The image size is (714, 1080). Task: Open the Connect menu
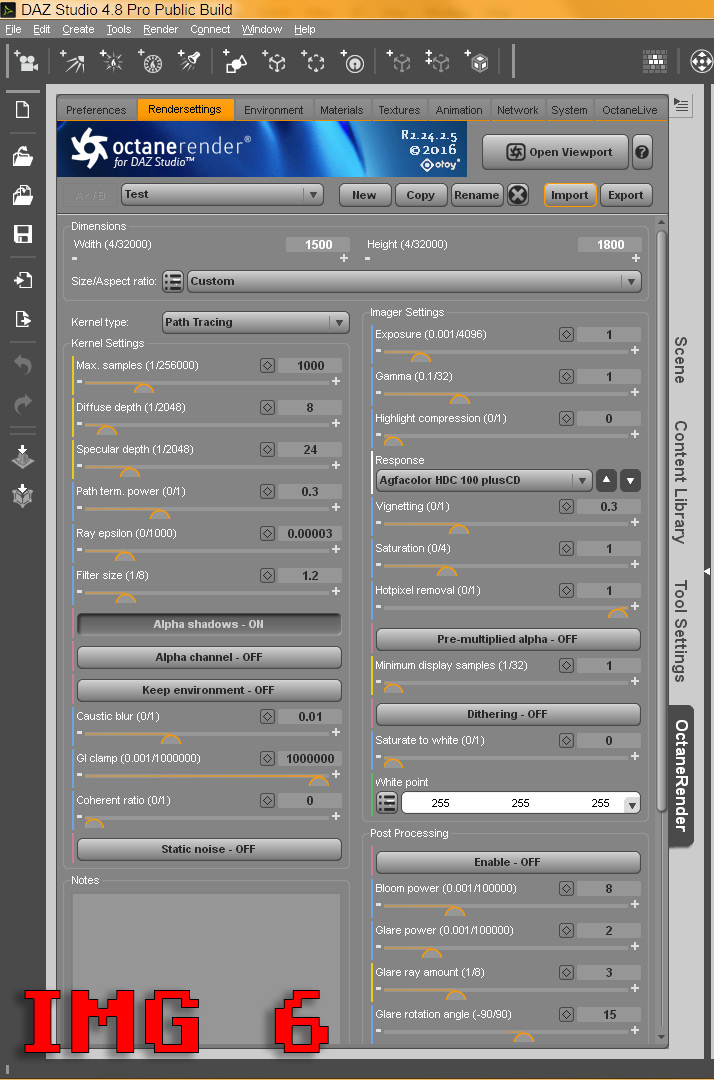210,30
